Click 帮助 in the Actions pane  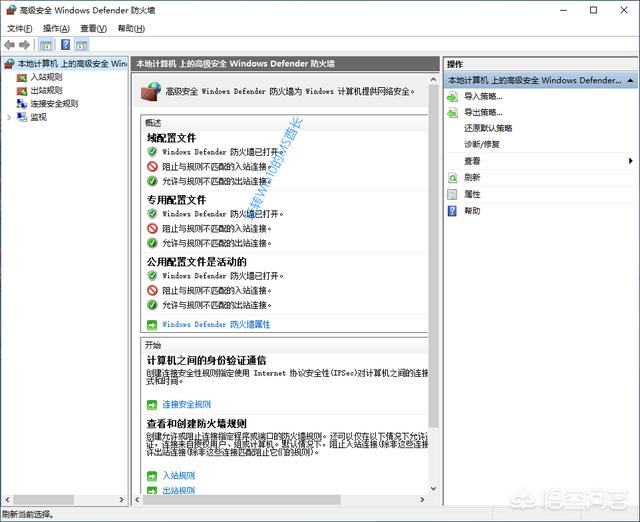pyautogui.click(x=472, y=211)
